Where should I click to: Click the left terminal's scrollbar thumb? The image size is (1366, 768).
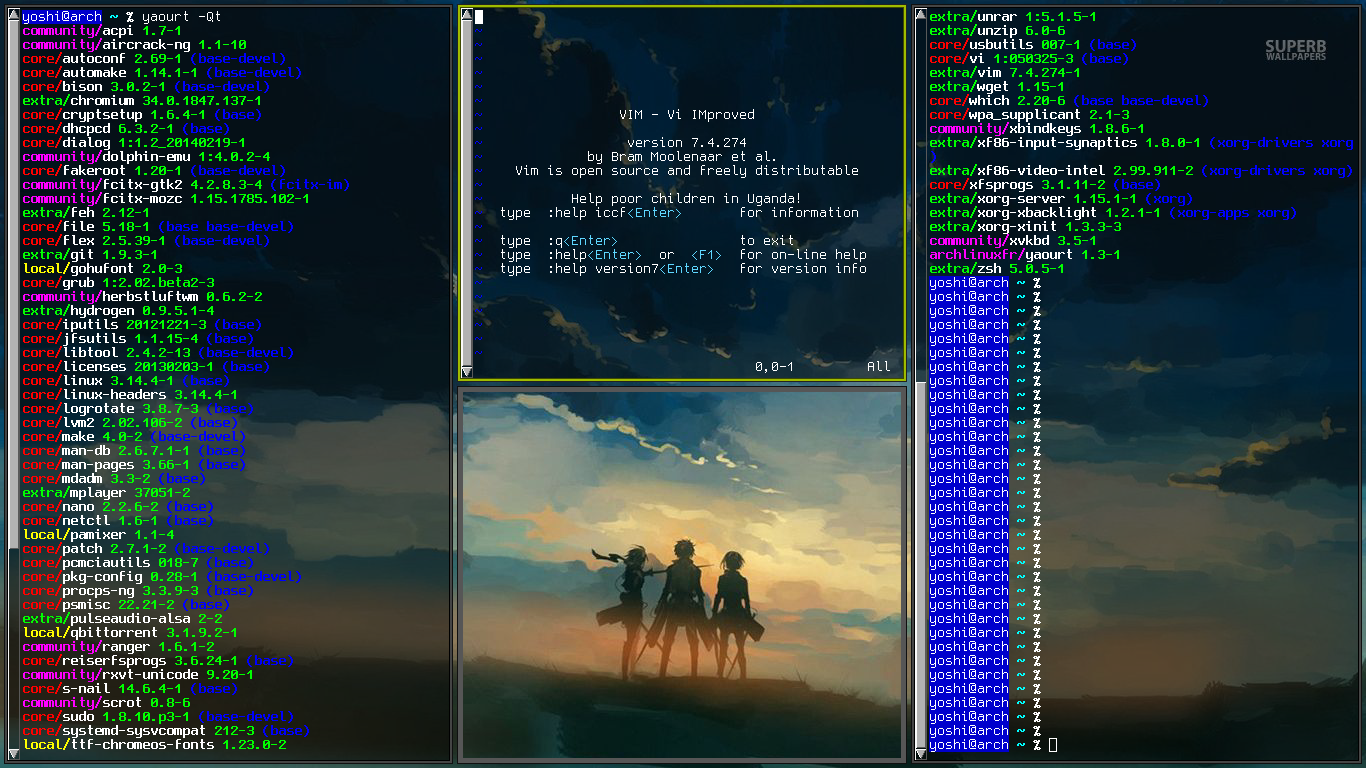(x=13, y=280)
